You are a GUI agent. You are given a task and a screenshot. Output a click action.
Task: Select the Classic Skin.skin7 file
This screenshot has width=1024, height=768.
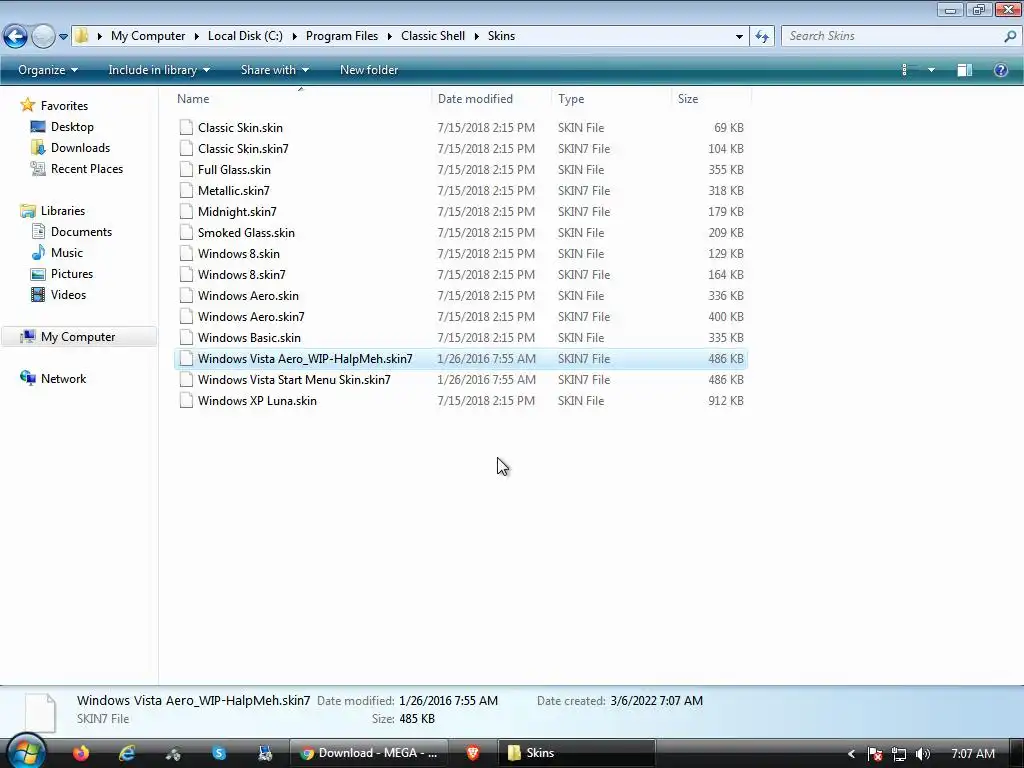point(460,148)
